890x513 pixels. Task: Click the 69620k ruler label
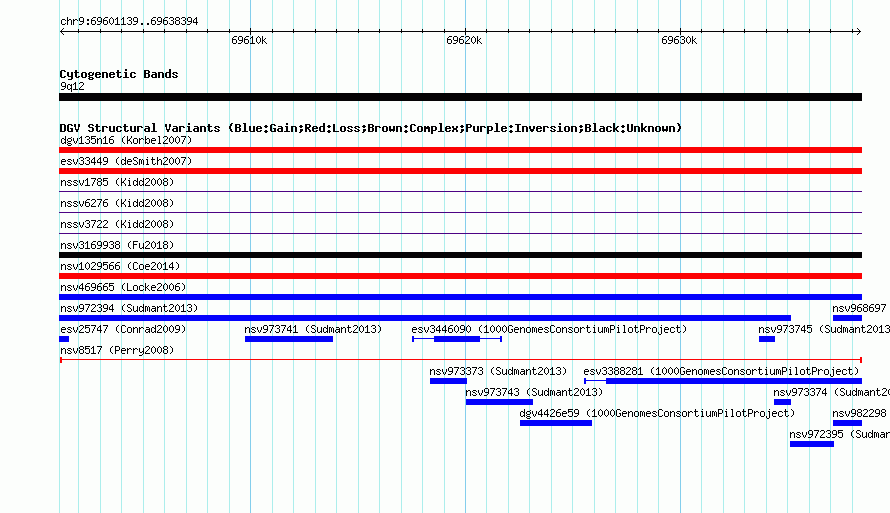pyautogui.click(x=464, y=40)
